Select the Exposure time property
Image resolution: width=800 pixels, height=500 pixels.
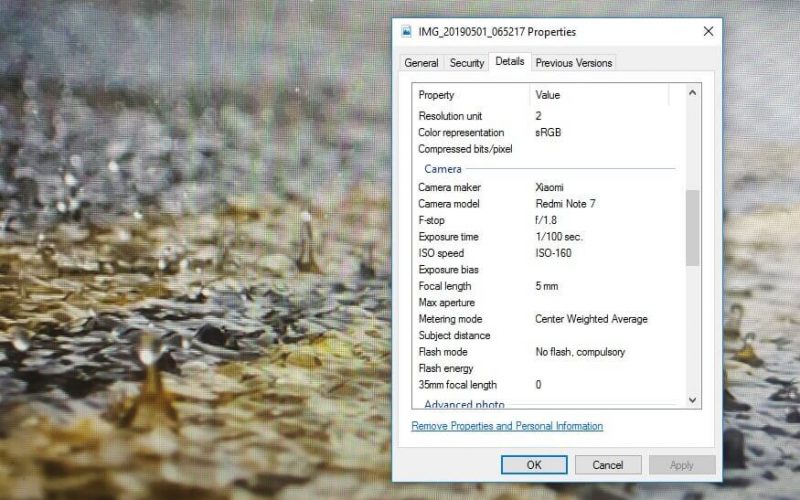(448, 237)
